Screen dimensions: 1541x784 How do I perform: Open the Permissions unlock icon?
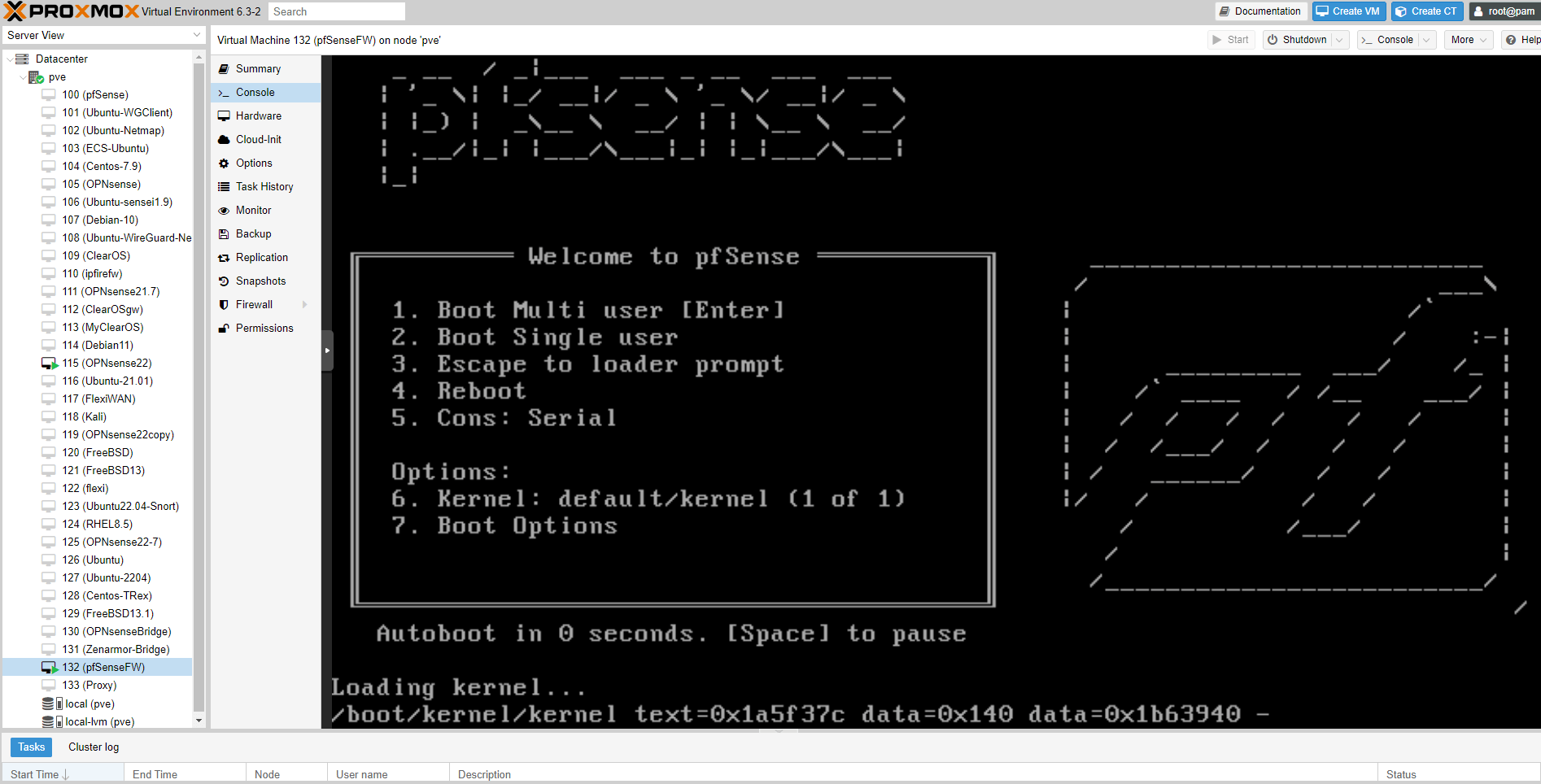[224, 329]
